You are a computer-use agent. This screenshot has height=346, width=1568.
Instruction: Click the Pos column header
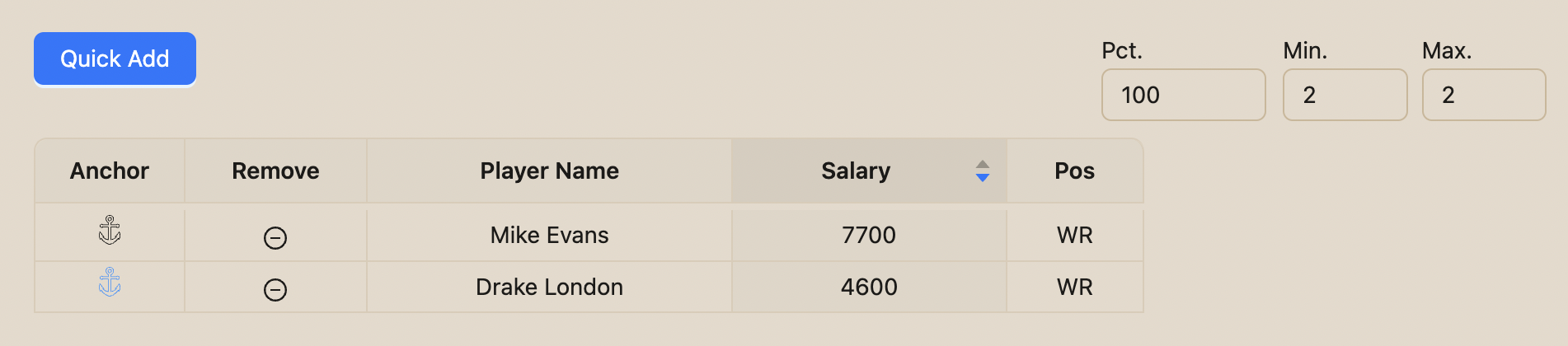click(1075, 171)
